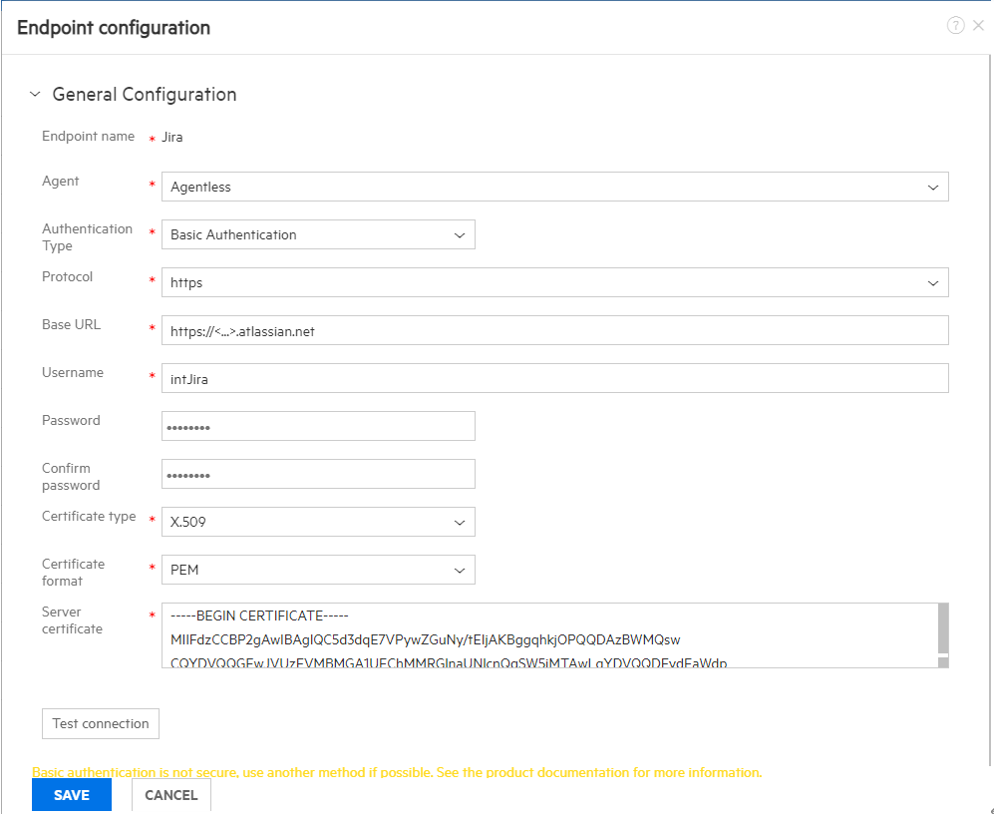Click the CANCEL button
The image size is (994, 814).
coord(170,795)
